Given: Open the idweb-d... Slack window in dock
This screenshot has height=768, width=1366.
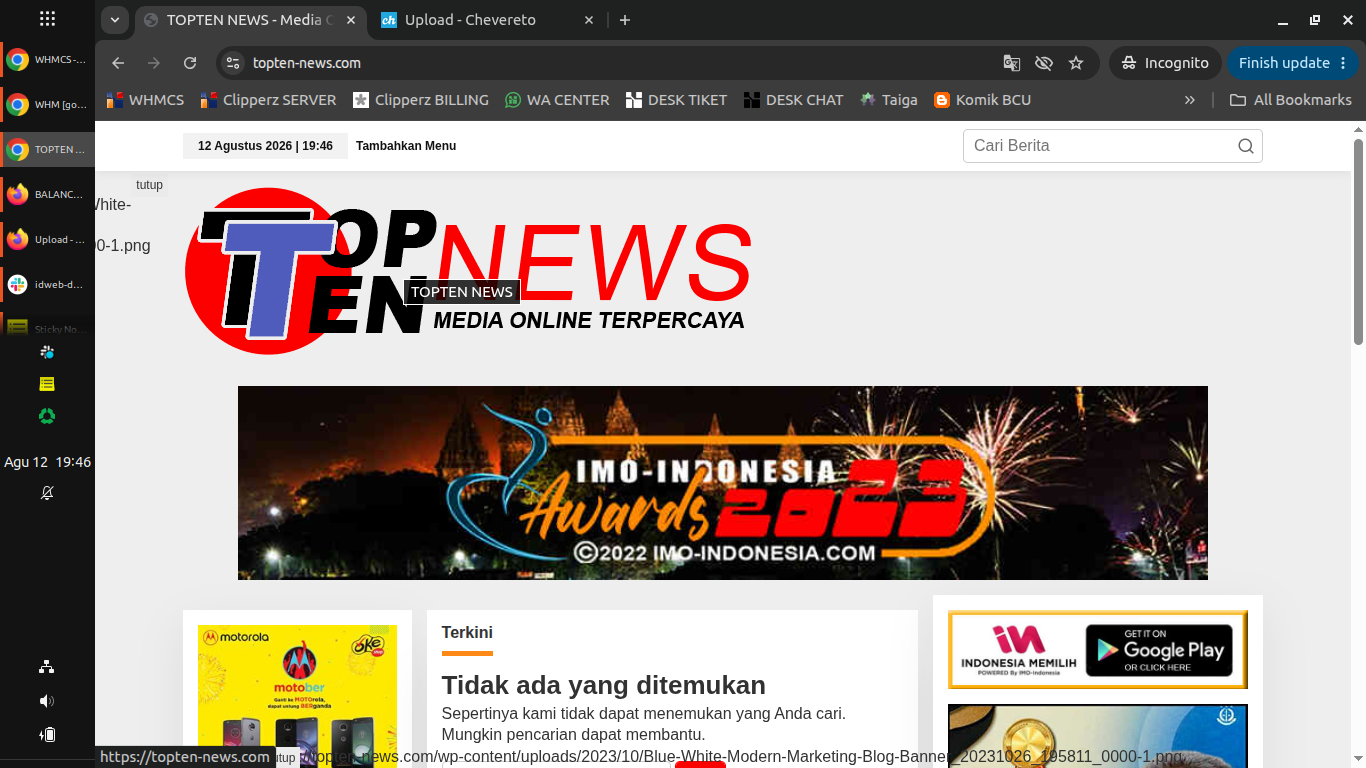Looking at the screenshot, I should click(x=47, y=284).
